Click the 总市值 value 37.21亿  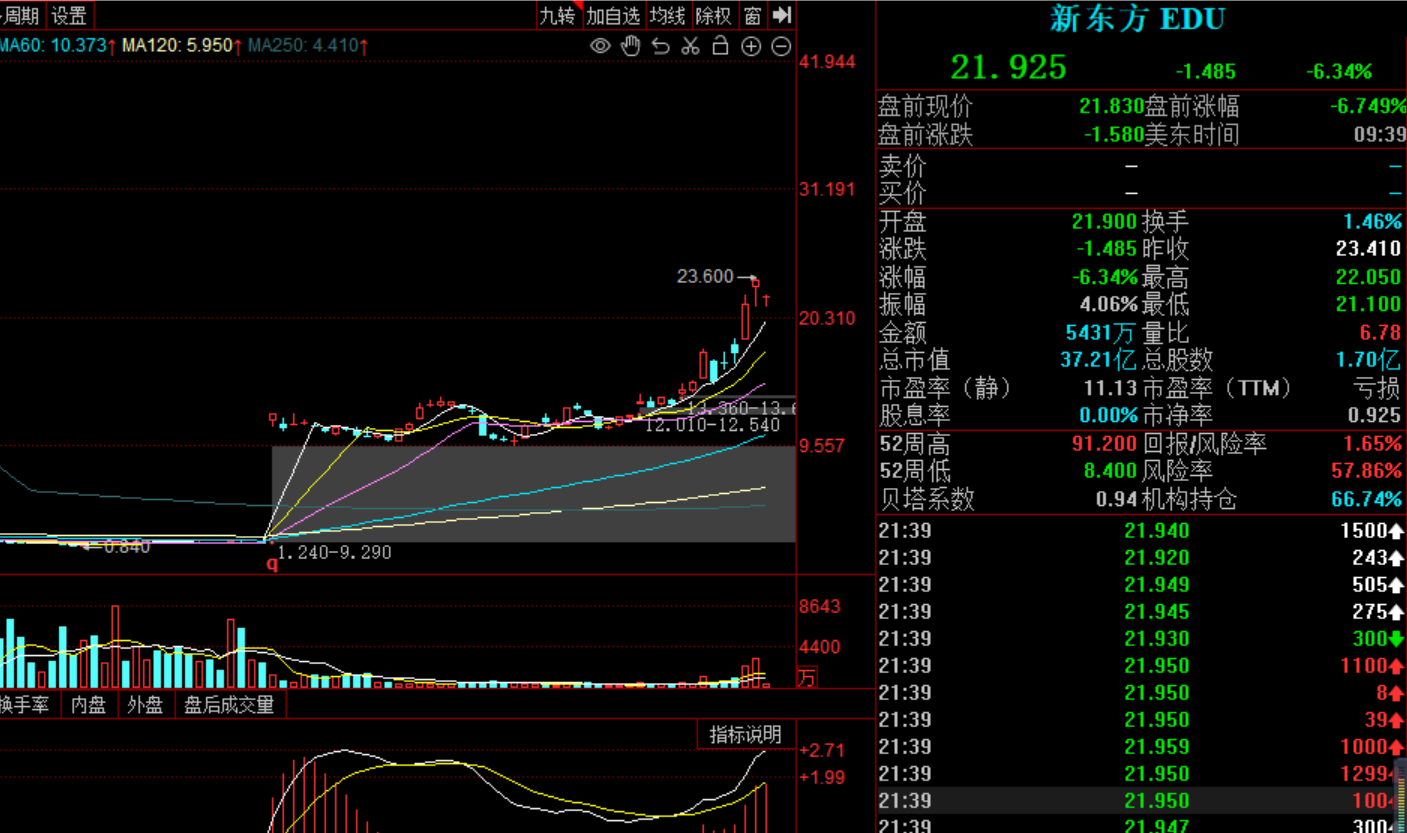click(1098, 360)
